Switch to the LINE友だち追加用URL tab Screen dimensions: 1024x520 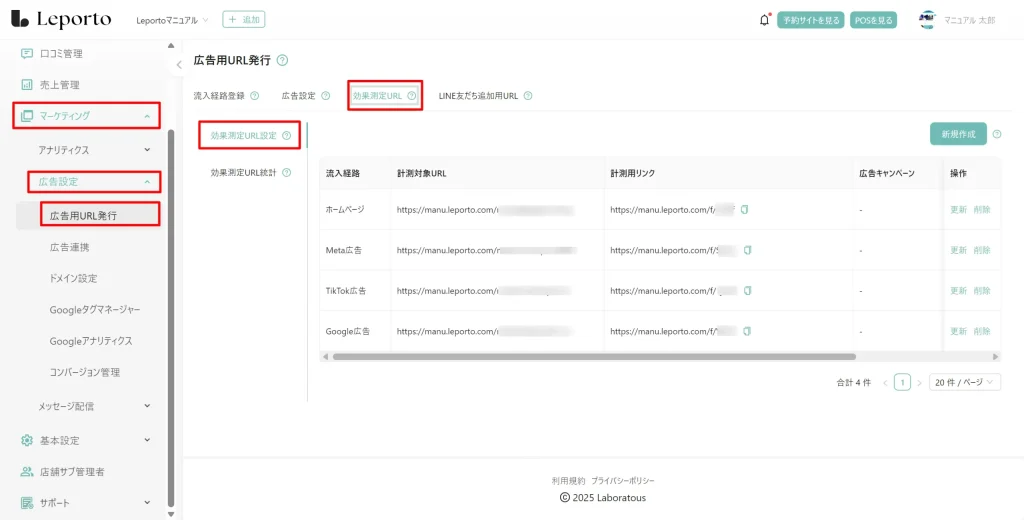click(478, 96)
